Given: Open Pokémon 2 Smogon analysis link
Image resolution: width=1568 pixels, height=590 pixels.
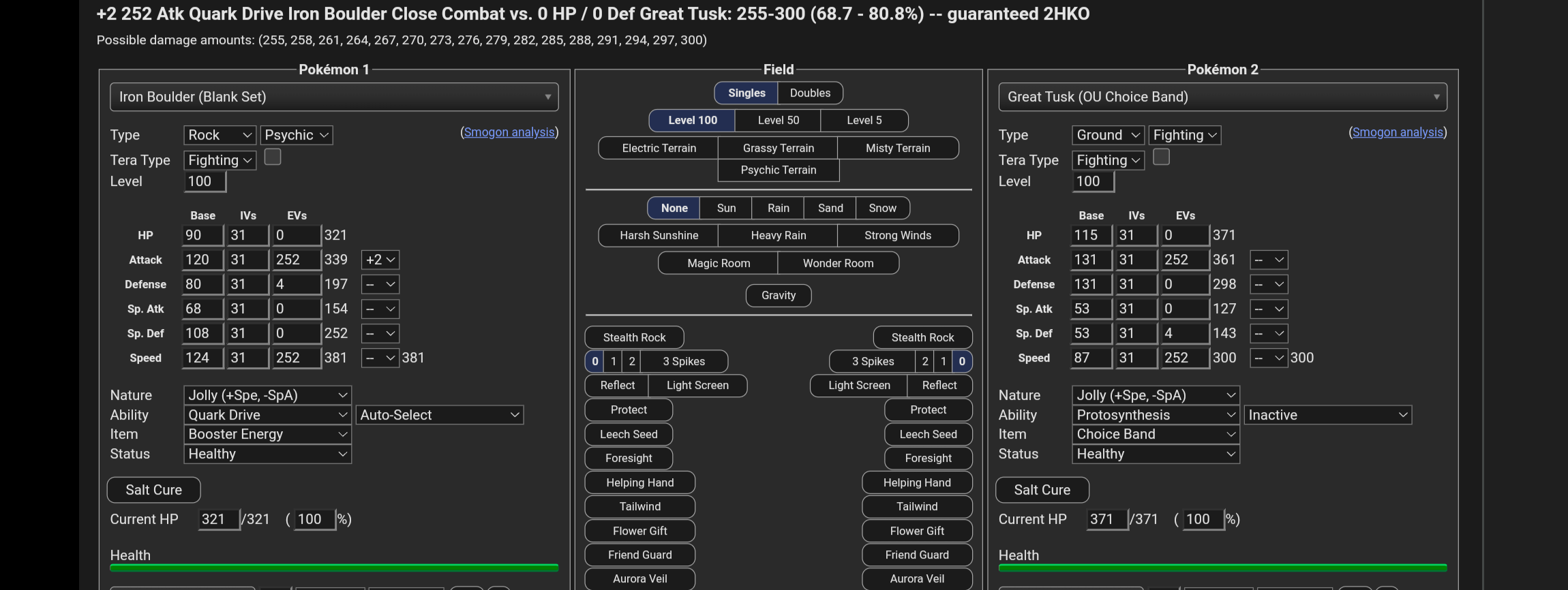Looking at the screenshot, I should click(1398, 132).
